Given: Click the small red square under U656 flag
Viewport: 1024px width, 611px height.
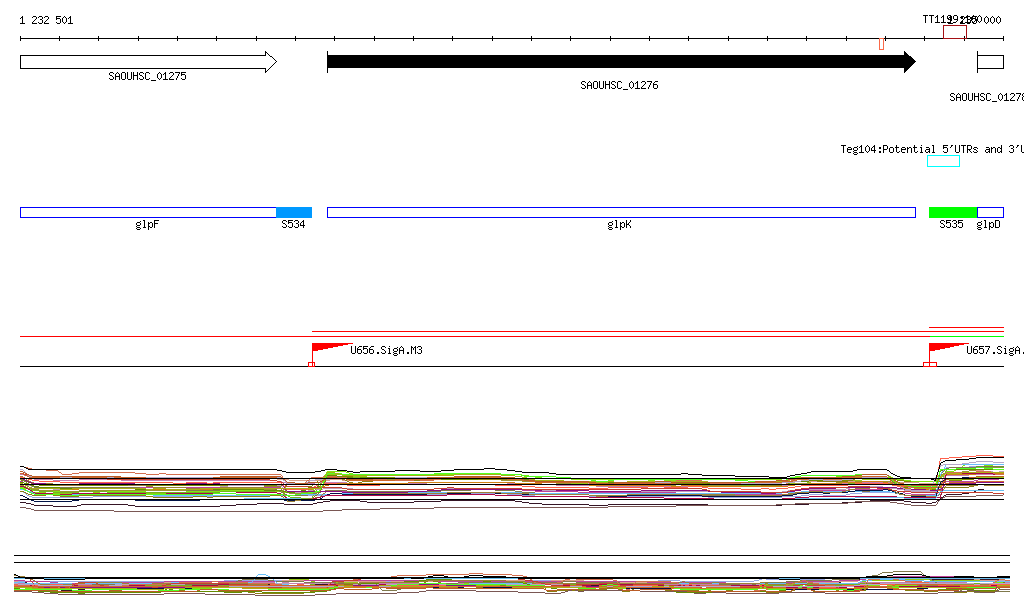Looking at the screenshot, I should point(311,364).
